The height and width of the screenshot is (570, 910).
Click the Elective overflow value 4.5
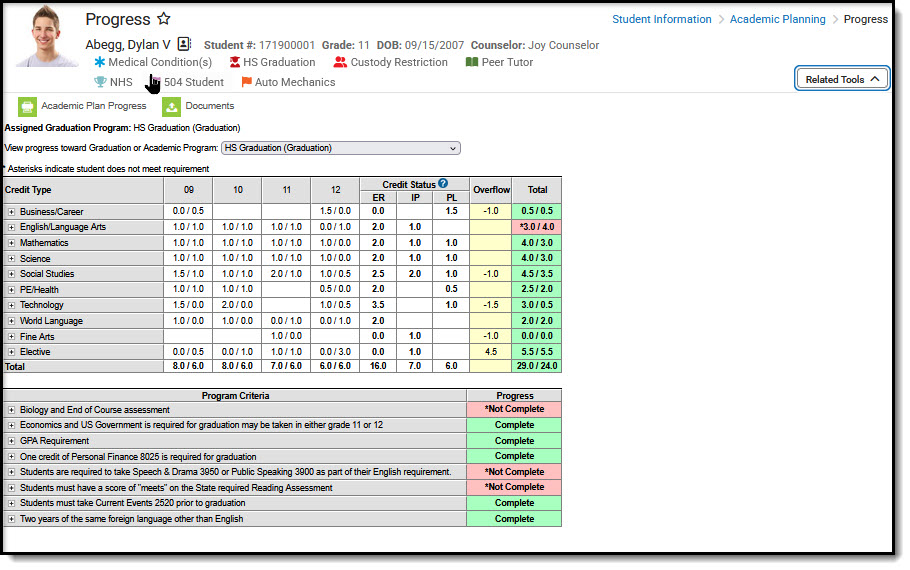(x=491, y=352)
